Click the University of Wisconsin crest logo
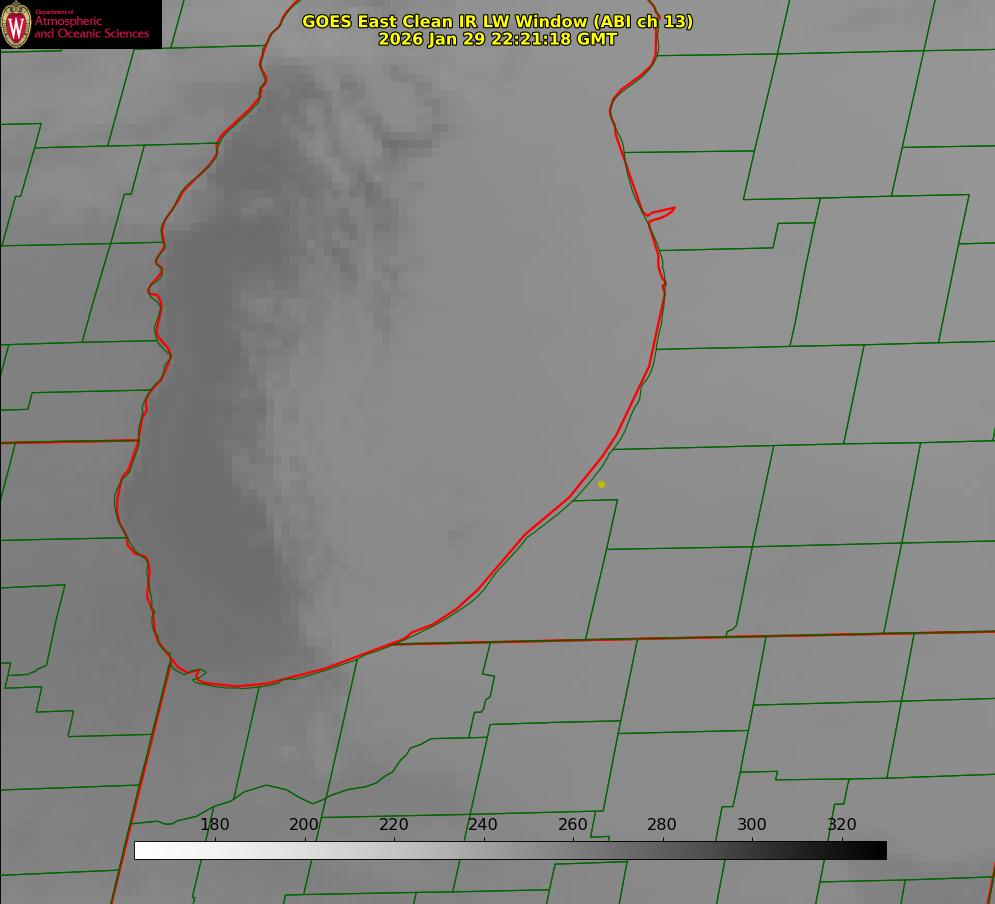Viewport: 995px width, 904px height. pyautogui.click(x=16, y=24)
